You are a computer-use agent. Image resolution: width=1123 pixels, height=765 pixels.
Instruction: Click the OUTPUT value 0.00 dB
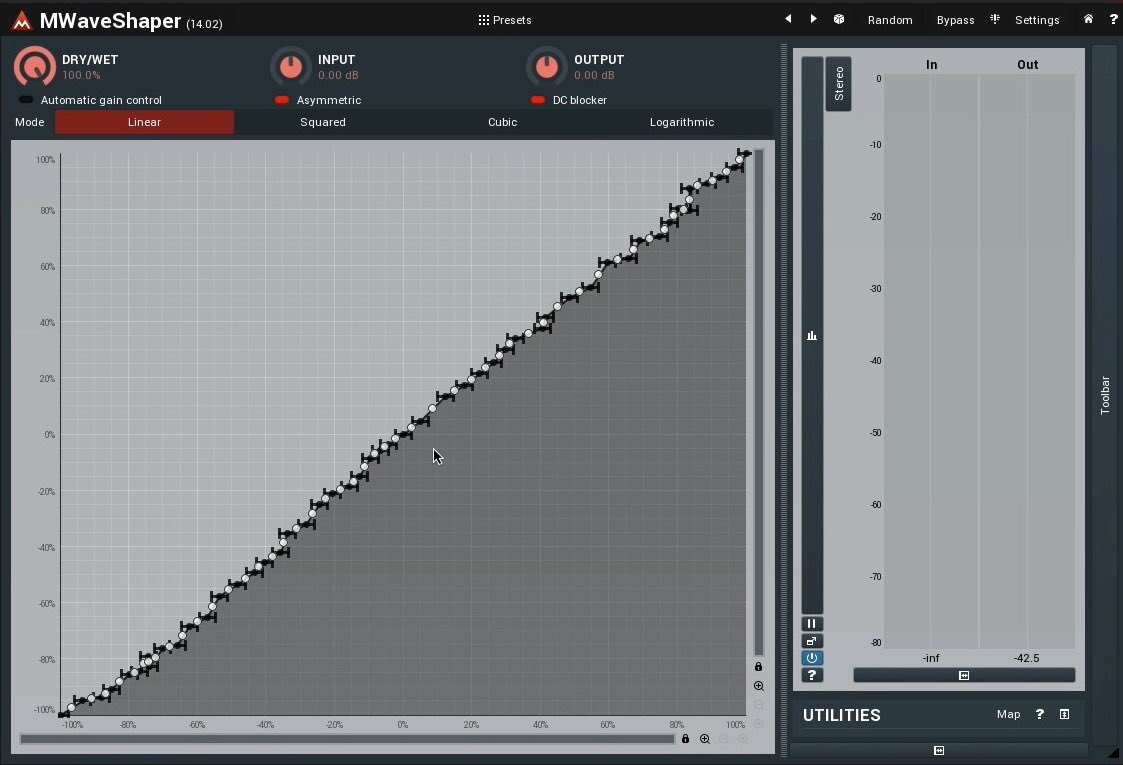tap(594, 75)
